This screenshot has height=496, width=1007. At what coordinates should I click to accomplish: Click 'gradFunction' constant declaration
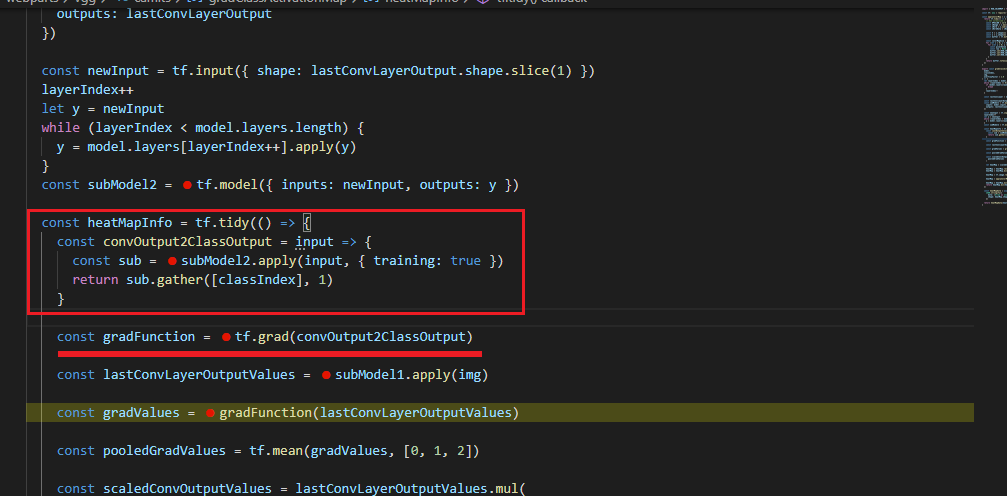pos(149,337)
